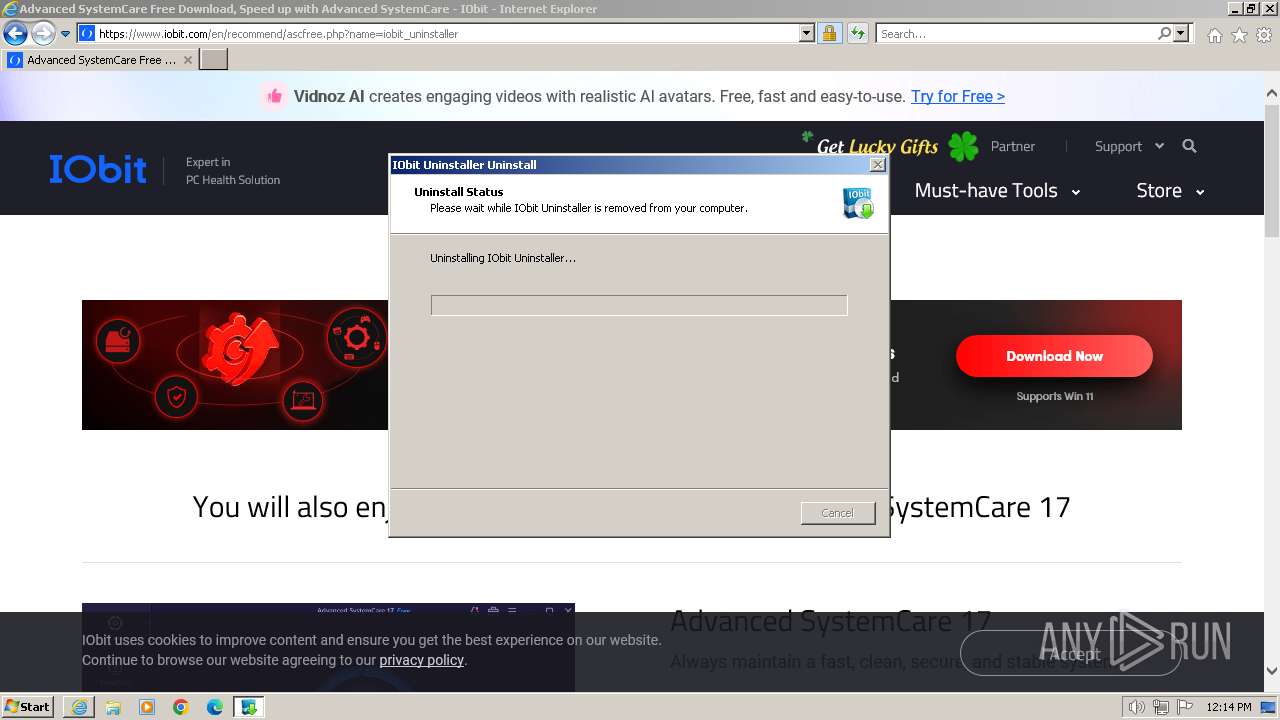Click the thumbs-up Vidnoz icon

pos(273,96)
